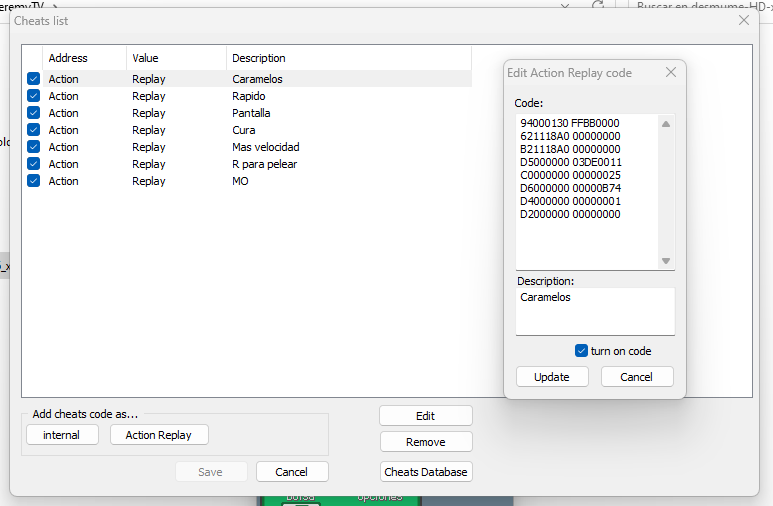Cancel the Action Replay code edit
This screenshot has height=506, width=773.
coord(637,377)
